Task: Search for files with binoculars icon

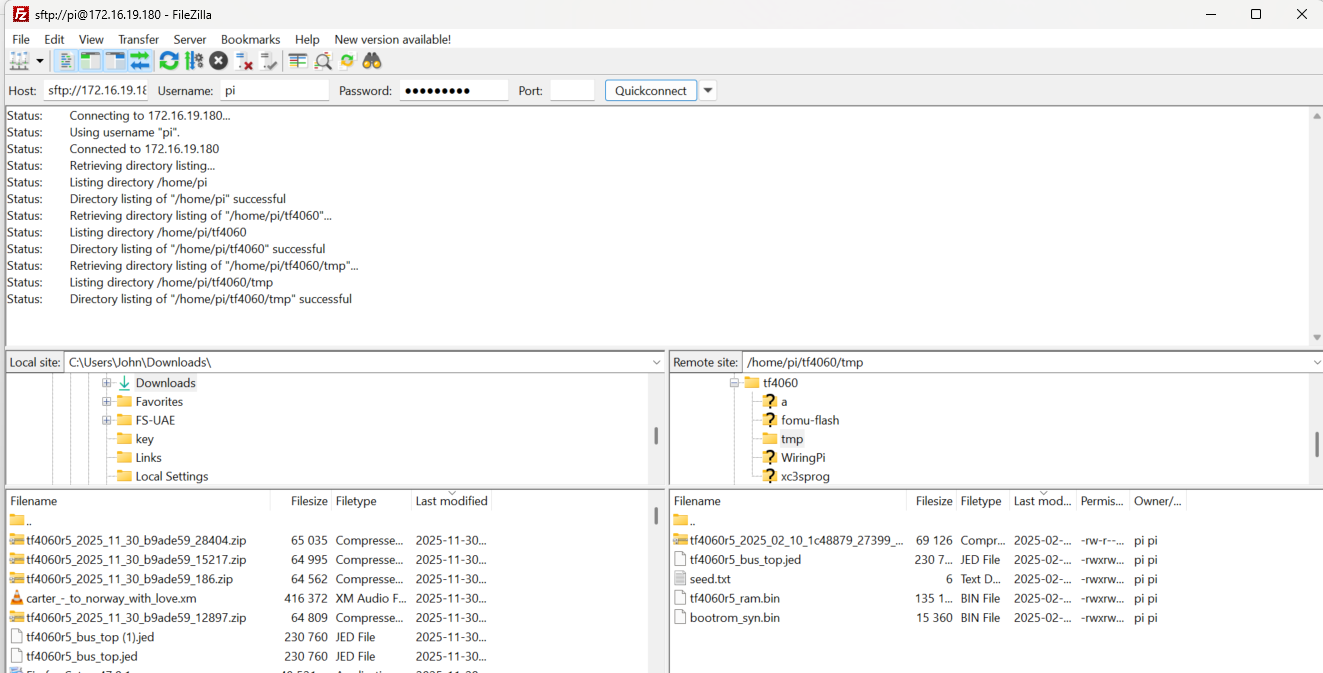Action: pos(372,61)
